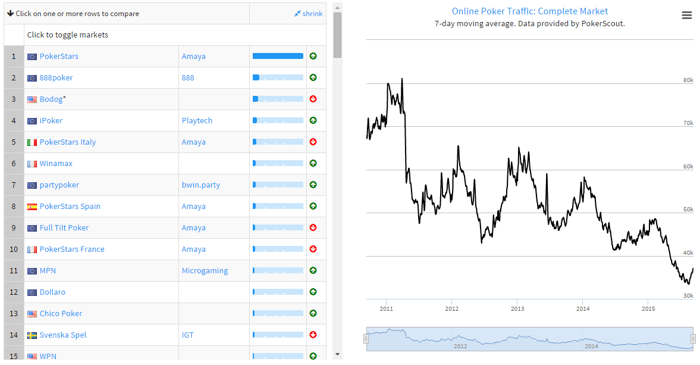
Task: Click the Spanish flag icon beside PokerStars Spain
Action: (x=32, y=207)
